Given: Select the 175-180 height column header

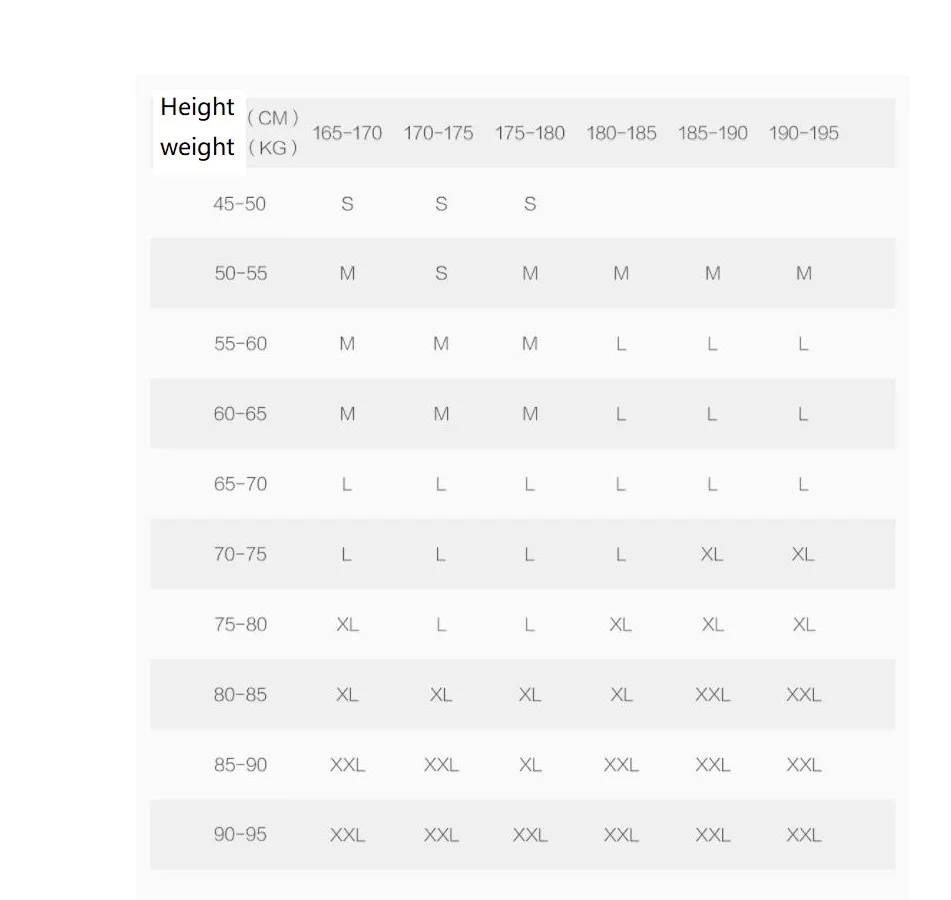Looking at the screenshot, I should click(x=529, y=133).
